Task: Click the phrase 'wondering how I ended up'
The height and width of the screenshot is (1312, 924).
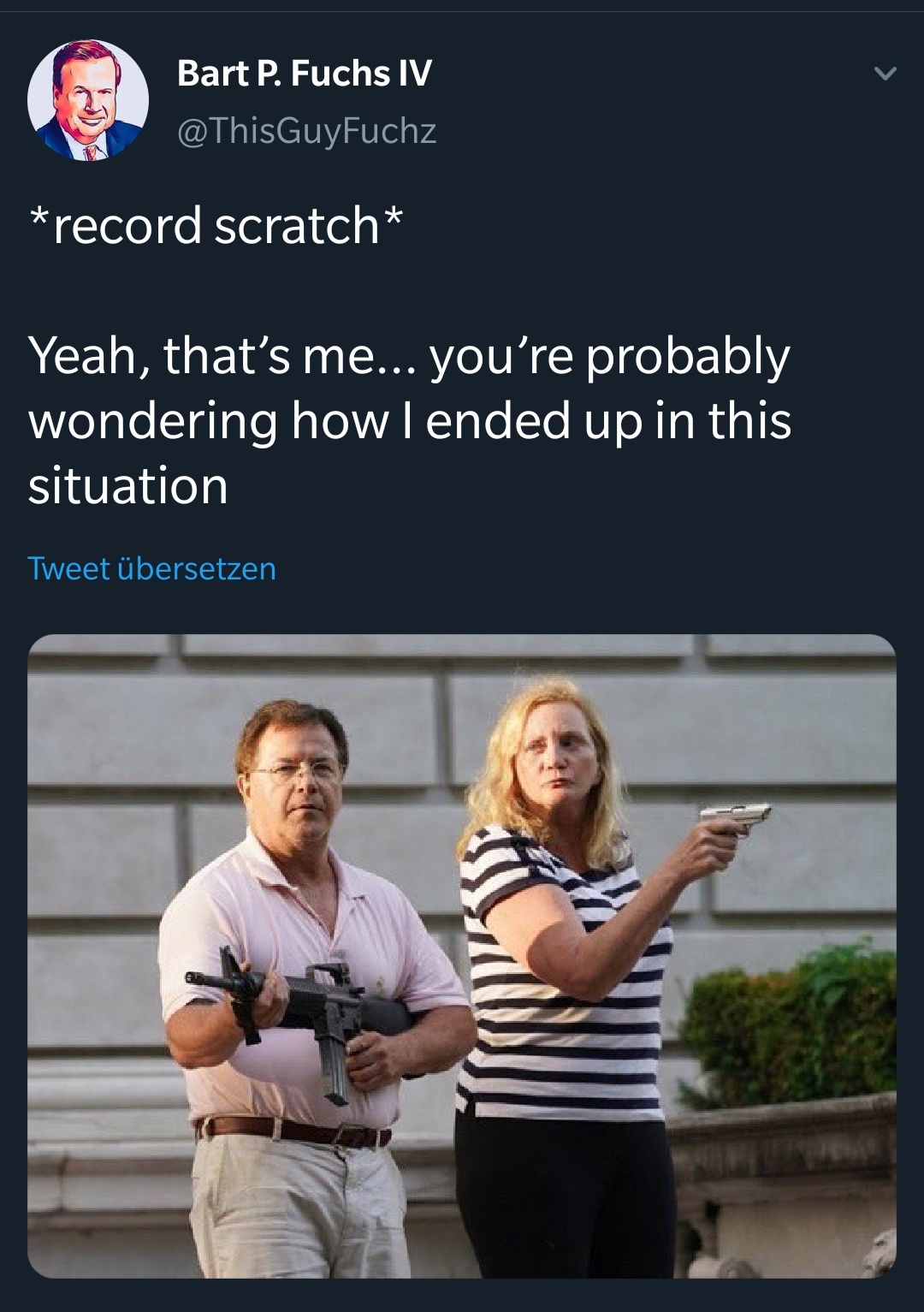Action: coord(335,420)
